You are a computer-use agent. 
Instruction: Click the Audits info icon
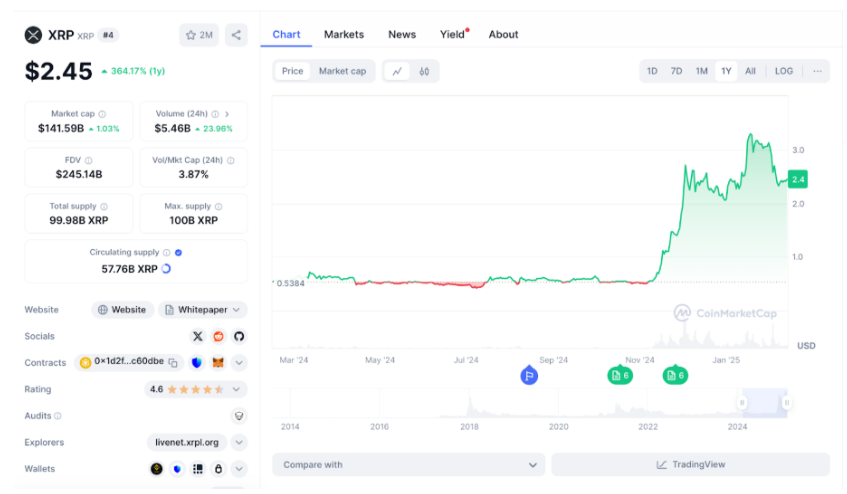[58, 416]
